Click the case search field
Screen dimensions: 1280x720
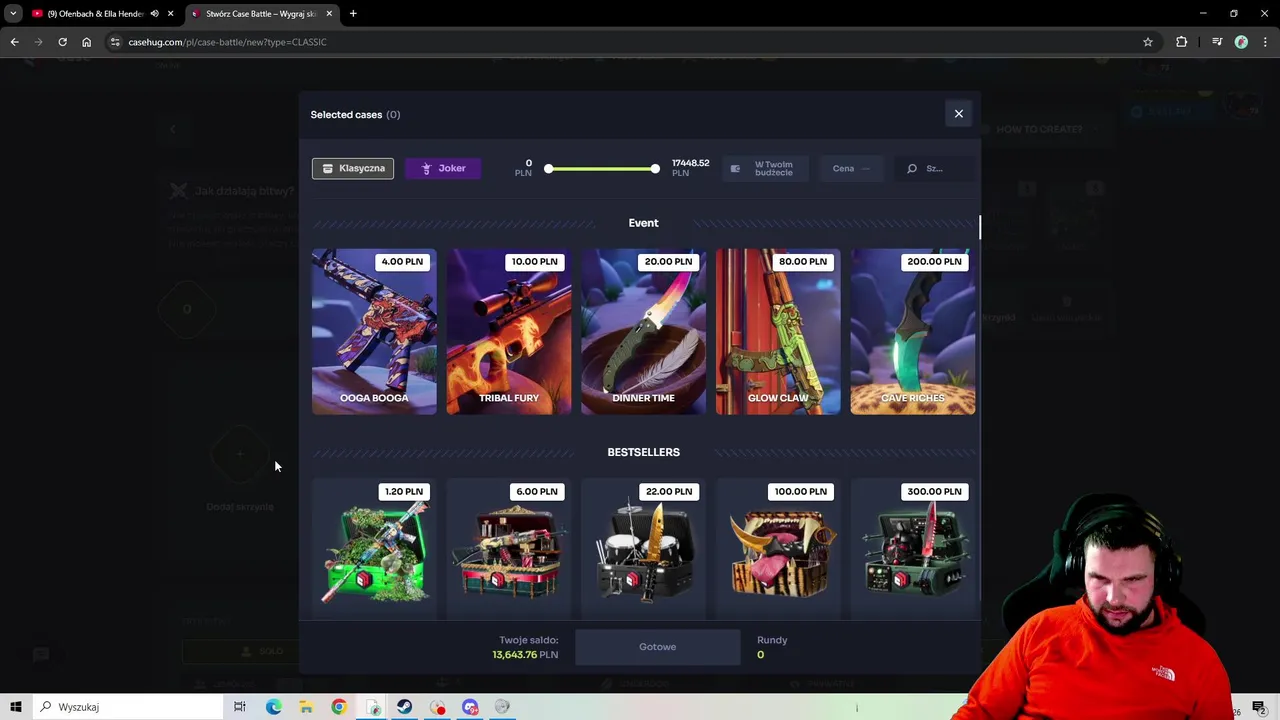click(934, 169)
